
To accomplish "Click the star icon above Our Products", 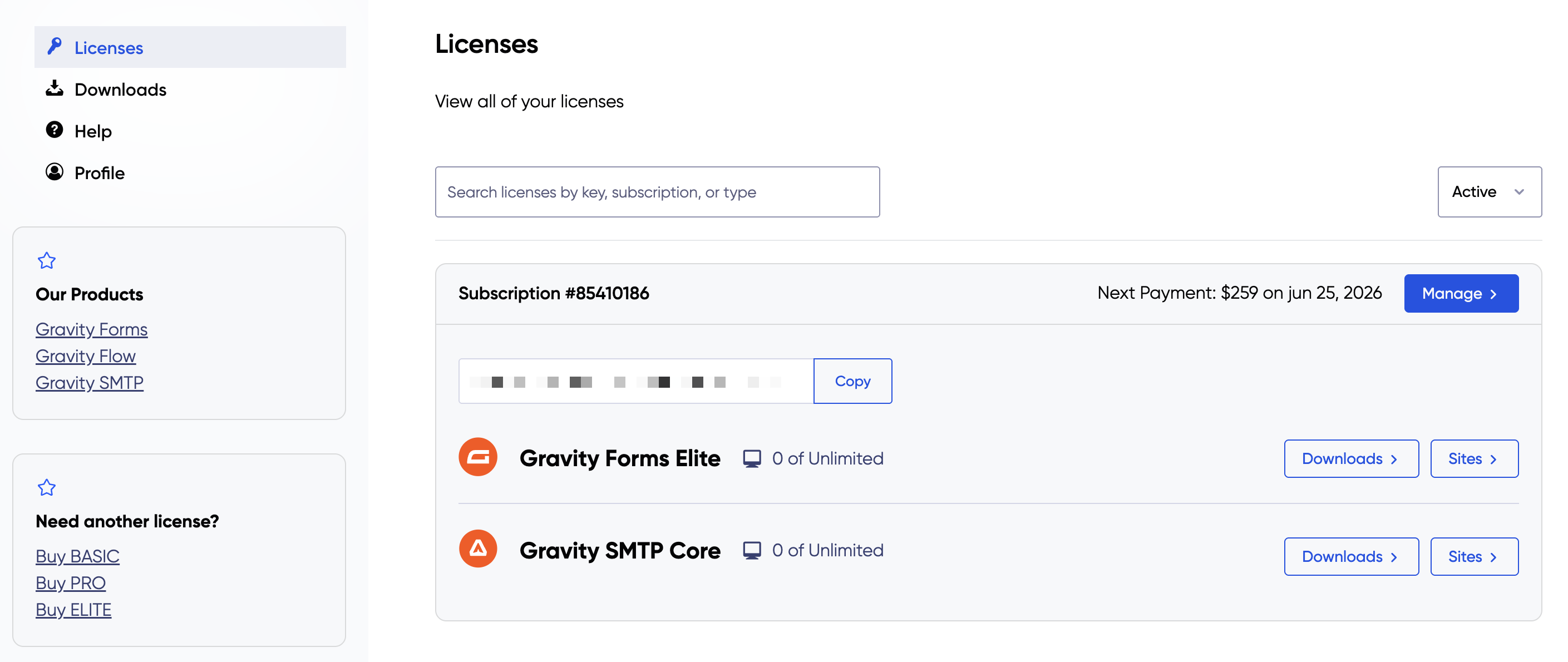I will [47, 261].
